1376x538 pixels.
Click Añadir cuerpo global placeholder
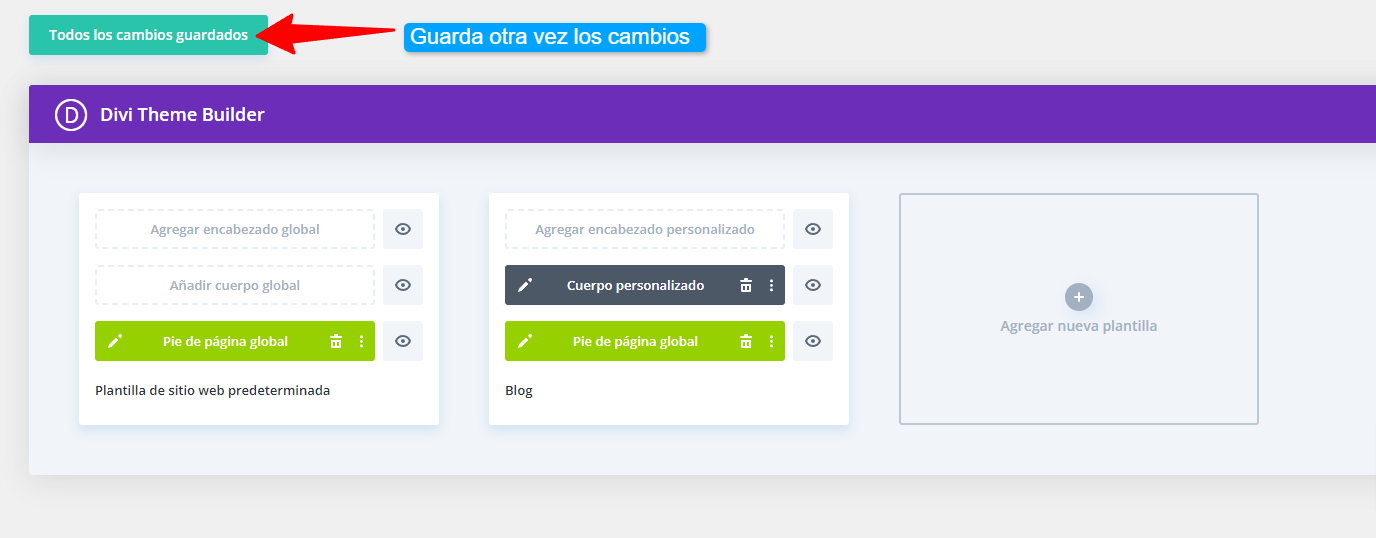[x=235, y=285]
